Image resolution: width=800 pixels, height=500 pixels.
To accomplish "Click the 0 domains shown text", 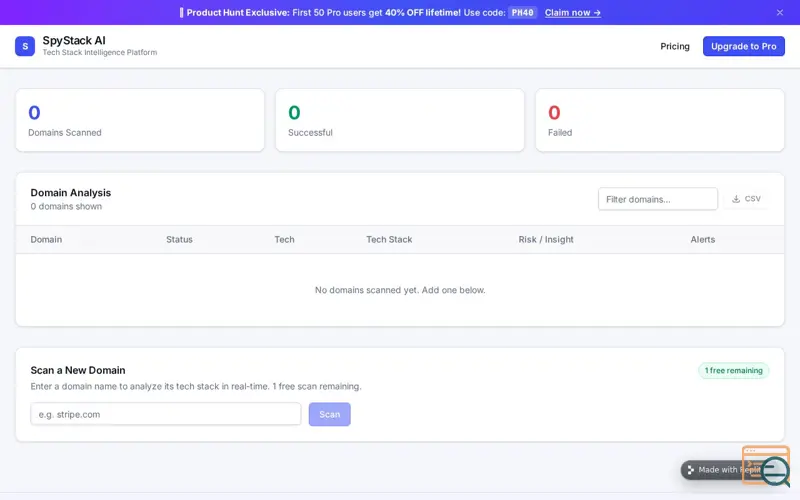I will [66, 207].
